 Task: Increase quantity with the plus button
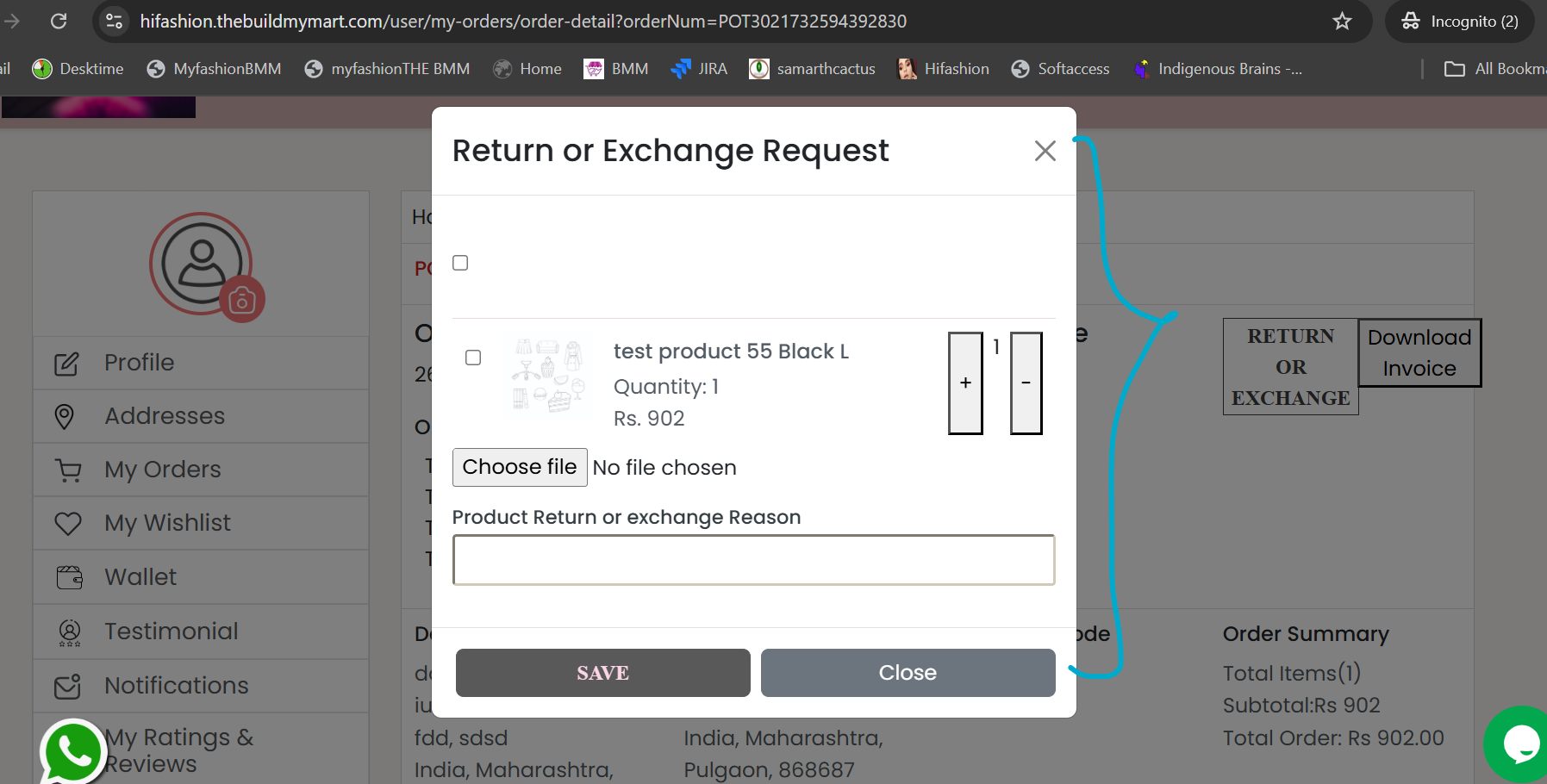pos(965,383)
